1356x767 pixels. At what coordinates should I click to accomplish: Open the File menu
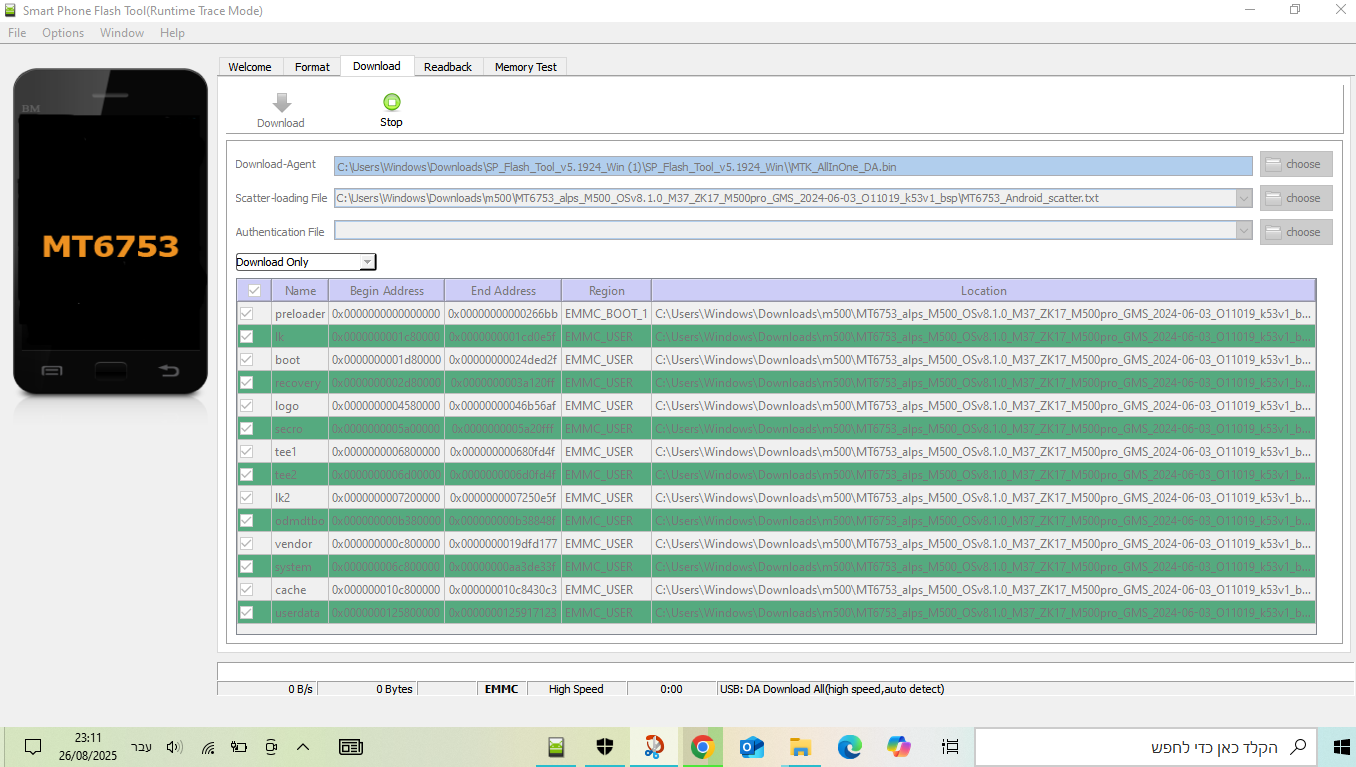click(17, 33)
